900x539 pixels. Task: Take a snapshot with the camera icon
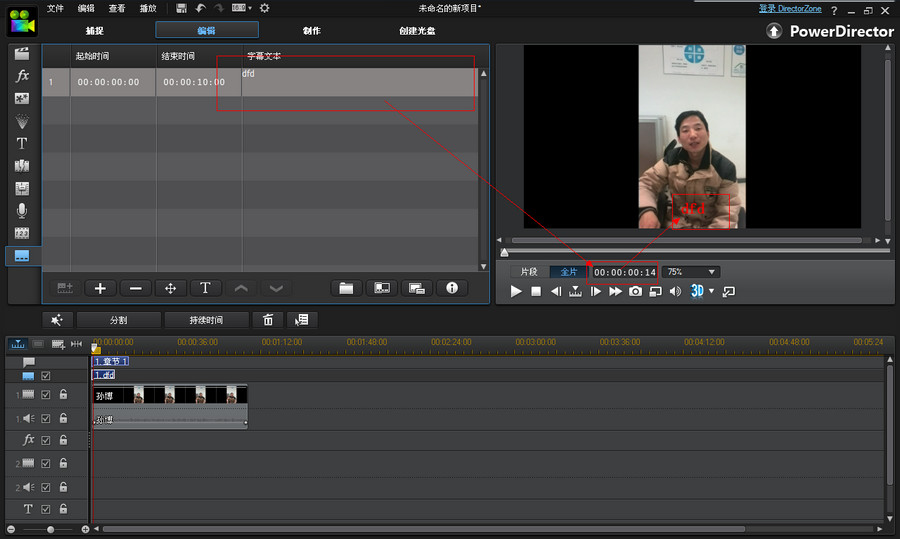(635, 291)
